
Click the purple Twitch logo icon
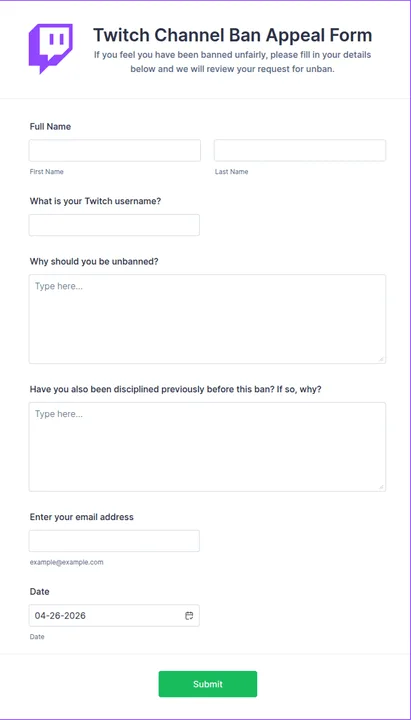[x=51, y=49]
